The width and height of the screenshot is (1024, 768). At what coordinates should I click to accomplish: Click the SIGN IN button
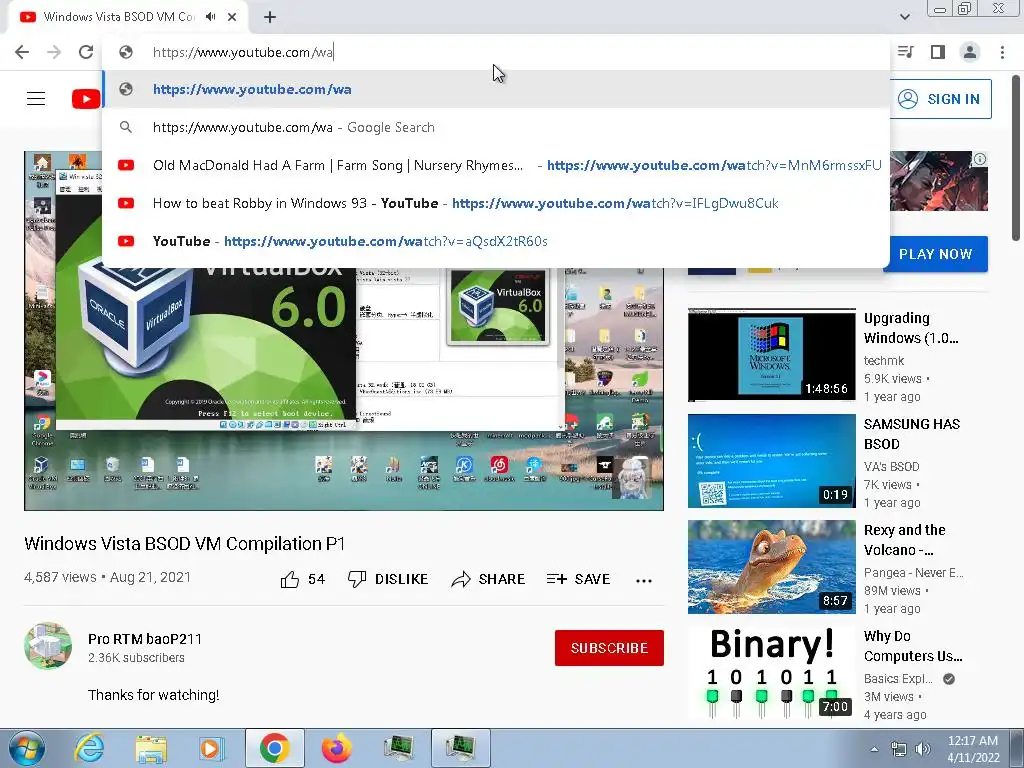(x=940, y=99)
